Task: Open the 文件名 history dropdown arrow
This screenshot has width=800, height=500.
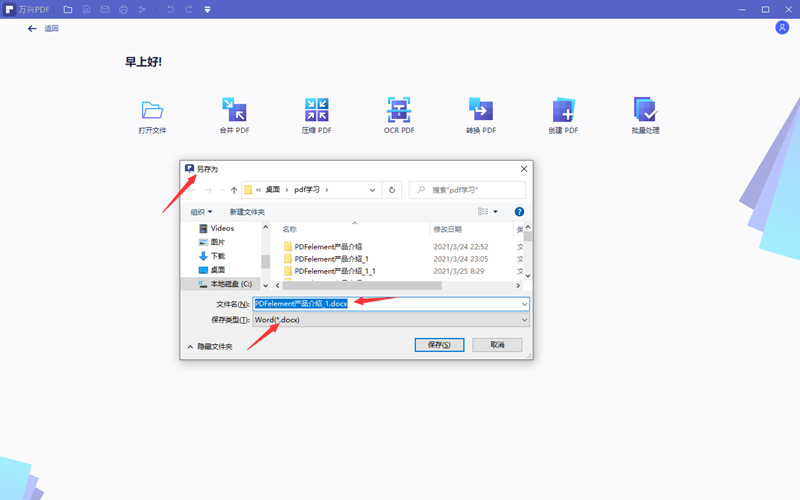Action: tap(524, 304)
